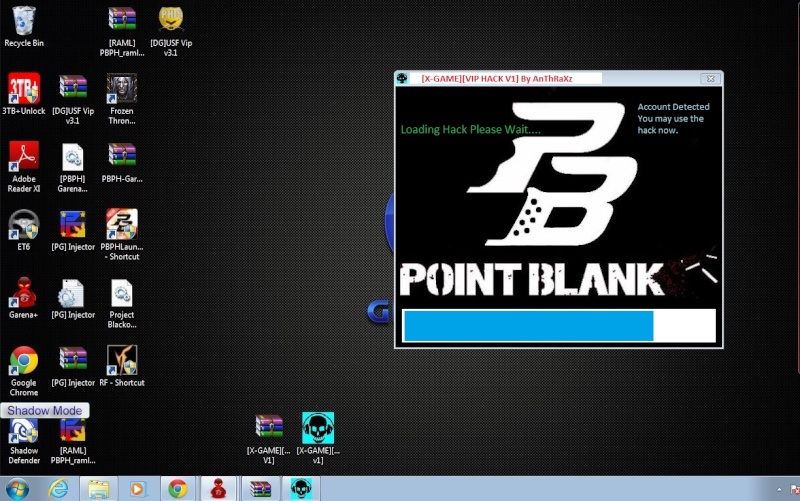Click the '[X-GAME][VIP HACK V1] By AnThRaXz' title
Image resolution: width=800 pixels, height=501 pixels.
coord(496,79)
